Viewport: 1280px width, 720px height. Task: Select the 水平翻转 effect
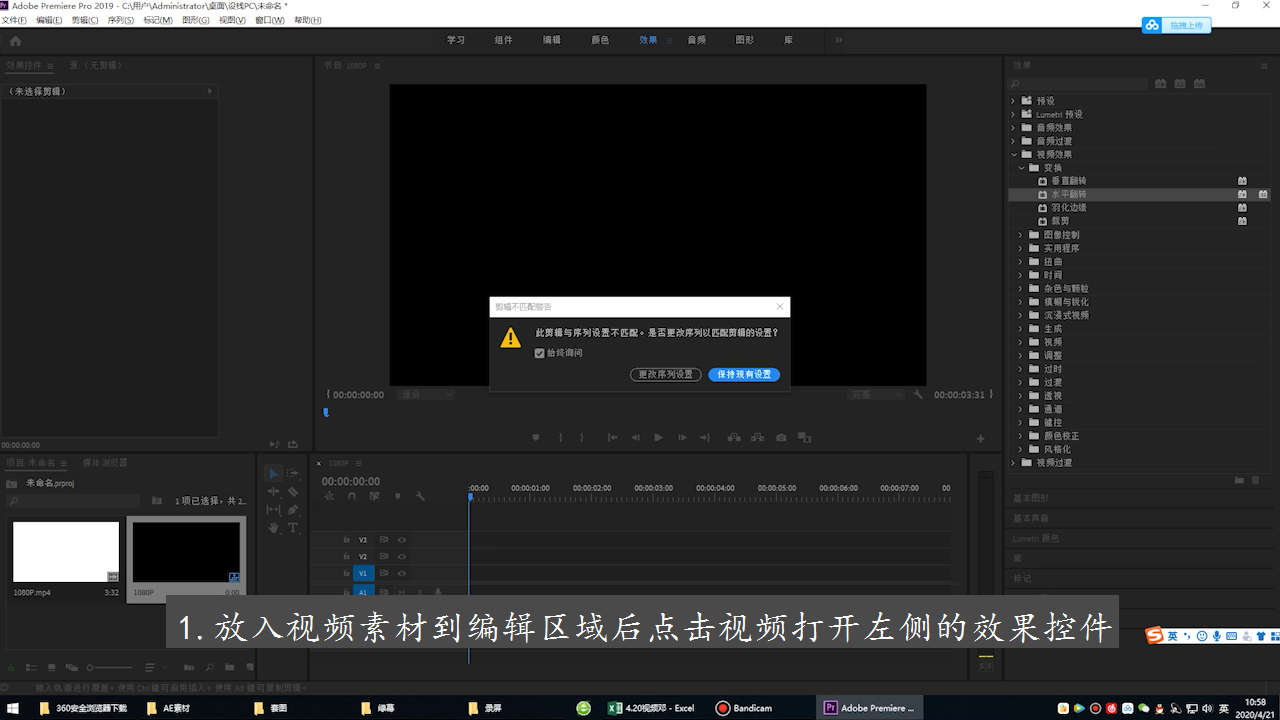click(x=1069, y=194)
